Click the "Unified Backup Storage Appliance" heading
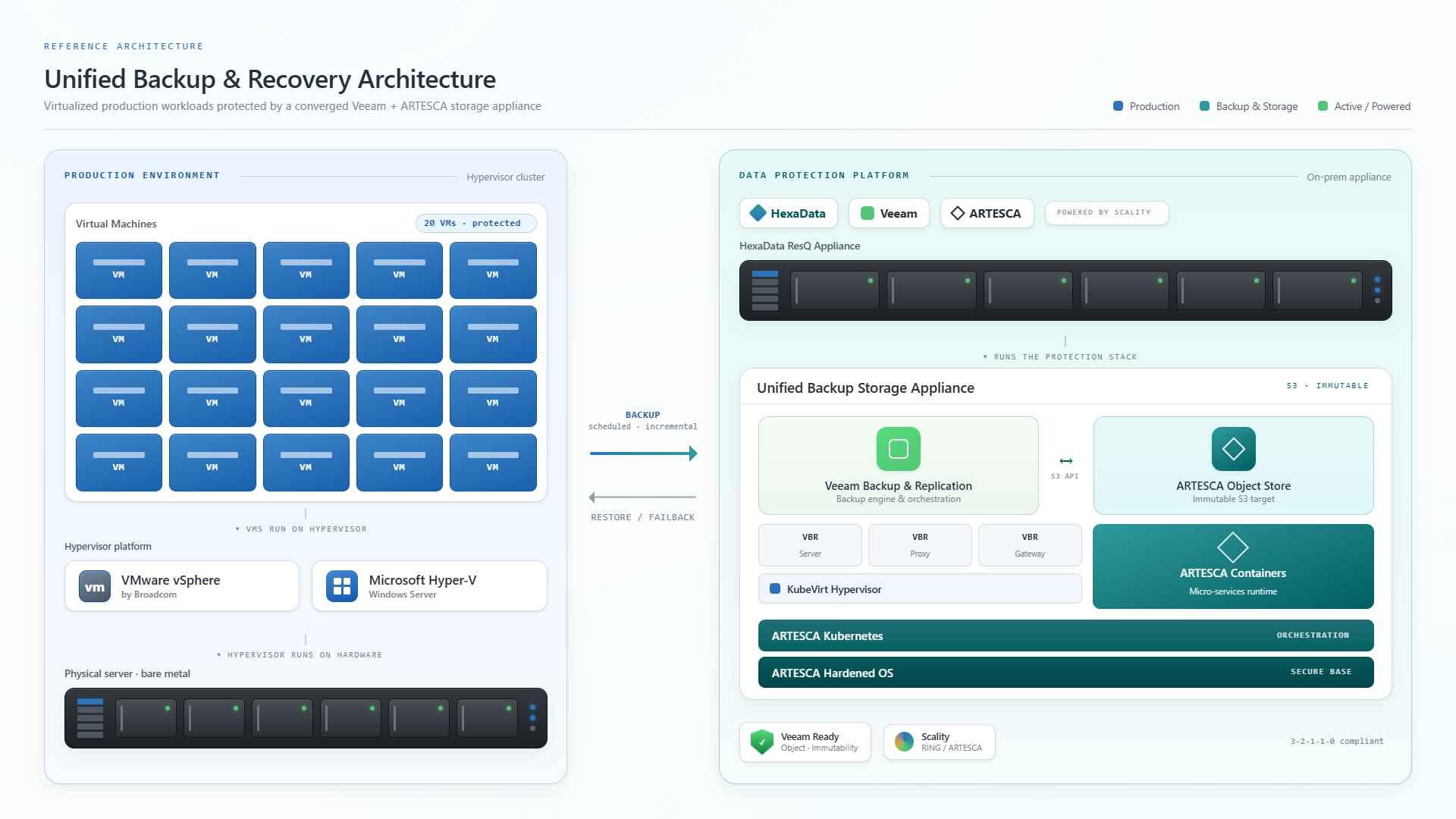The image size is (1456, 819). (x=865, y=388)
